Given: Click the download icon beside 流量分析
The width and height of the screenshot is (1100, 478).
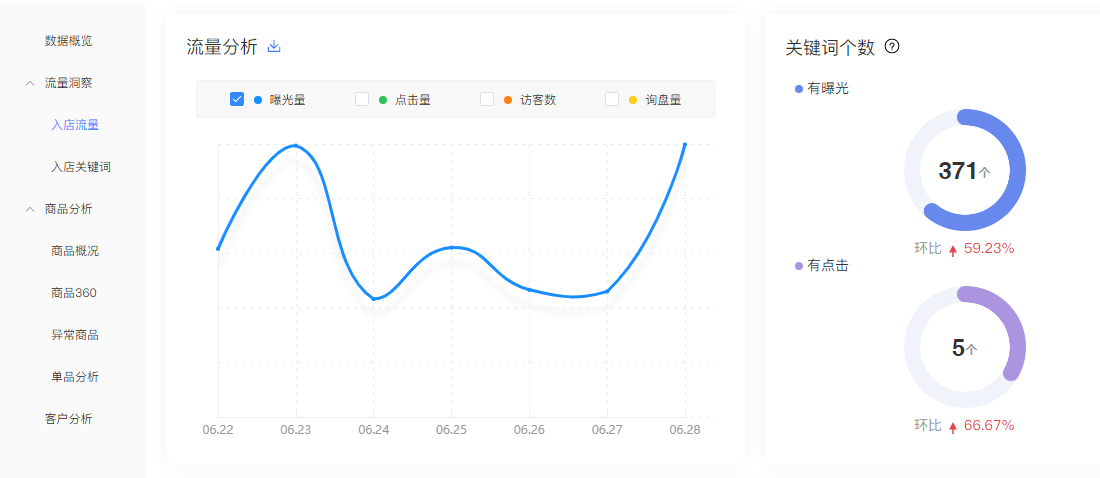Looking at the screenshot, I should [274, 47].
